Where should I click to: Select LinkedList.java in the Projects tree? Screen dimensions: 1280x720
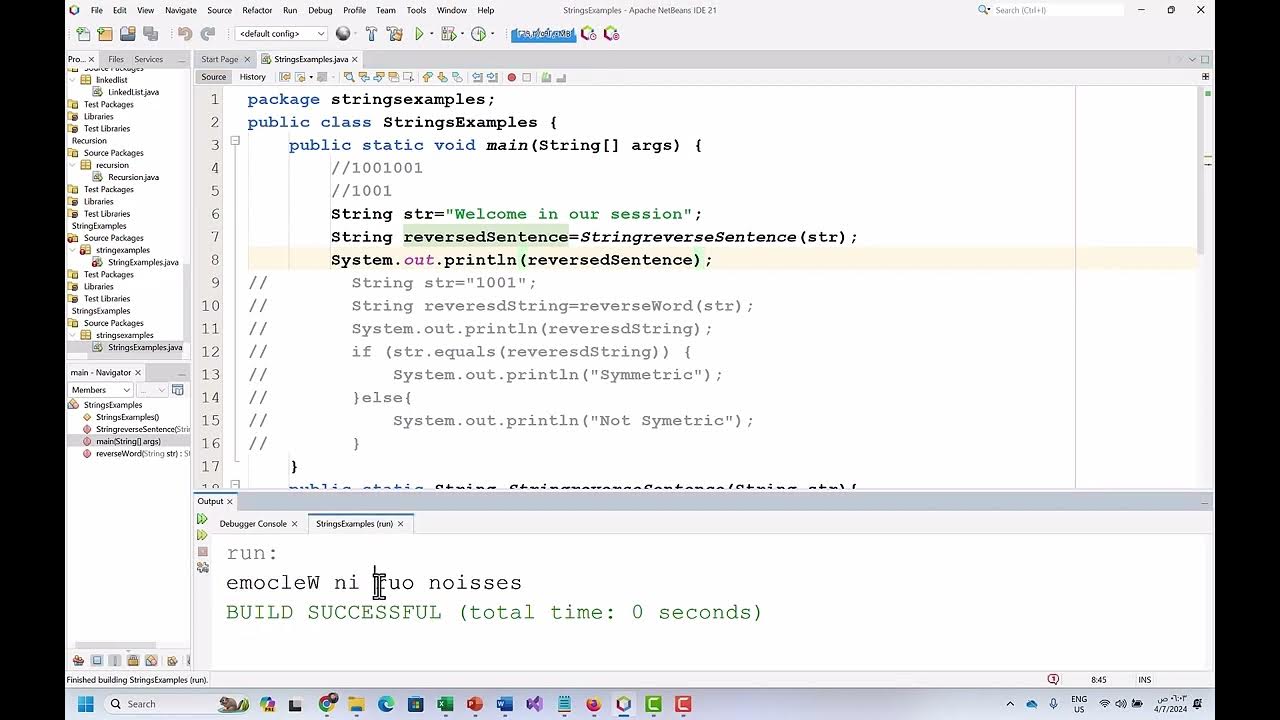(x=133, y=92)
